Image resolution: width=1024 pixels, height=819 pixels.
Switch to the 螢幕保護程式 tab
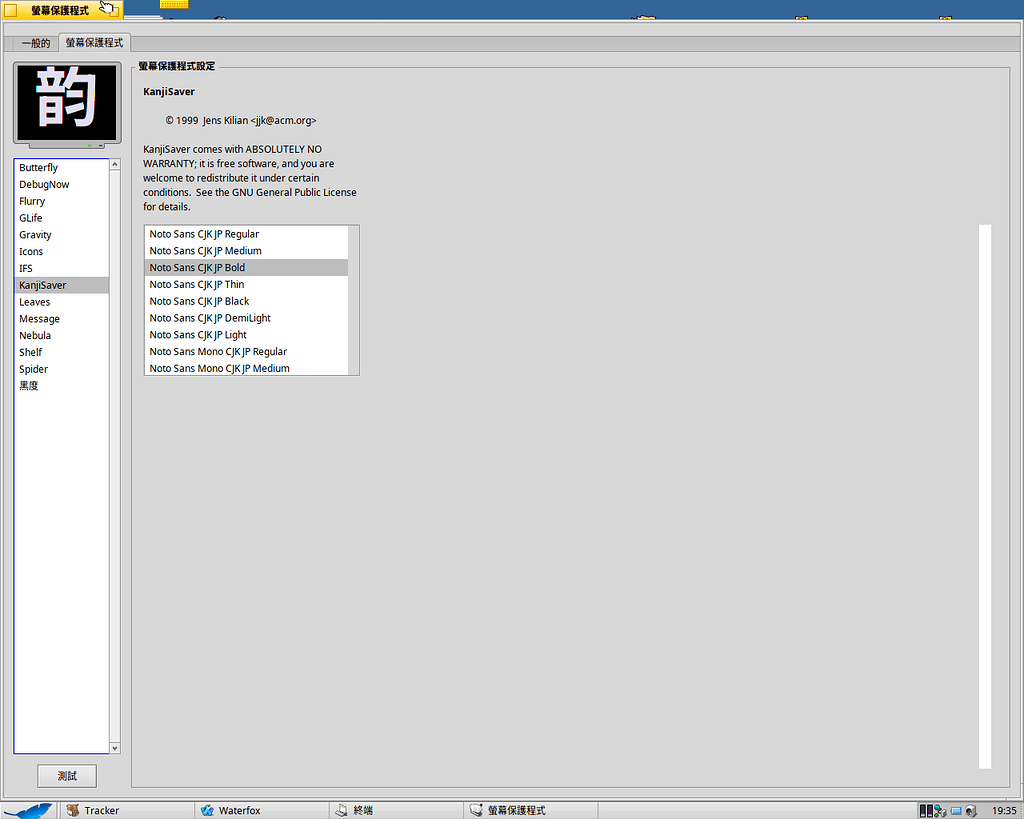click(94, 42)
